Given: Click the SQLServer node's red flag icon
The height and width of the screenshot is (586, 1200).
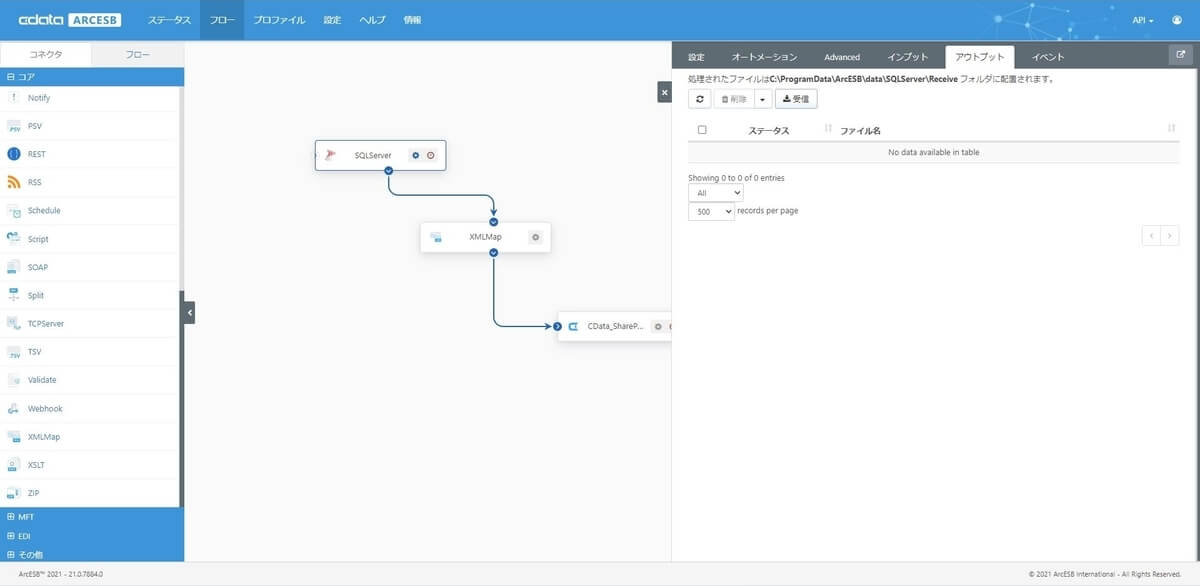Looking at the screenshot, I should (330, 155).
